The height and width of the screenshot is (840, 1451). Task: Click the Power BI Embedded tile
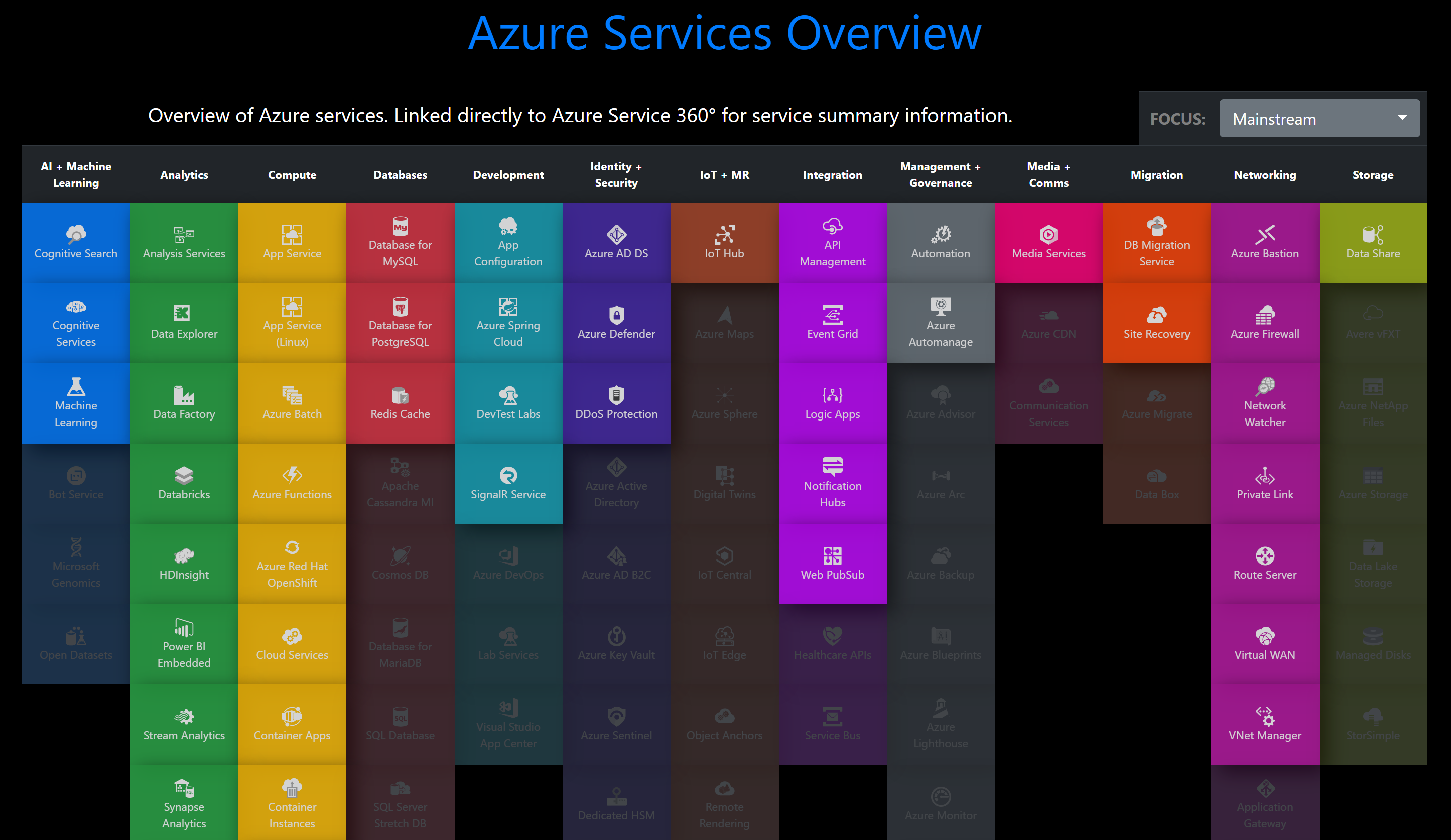tap(184, 644)
